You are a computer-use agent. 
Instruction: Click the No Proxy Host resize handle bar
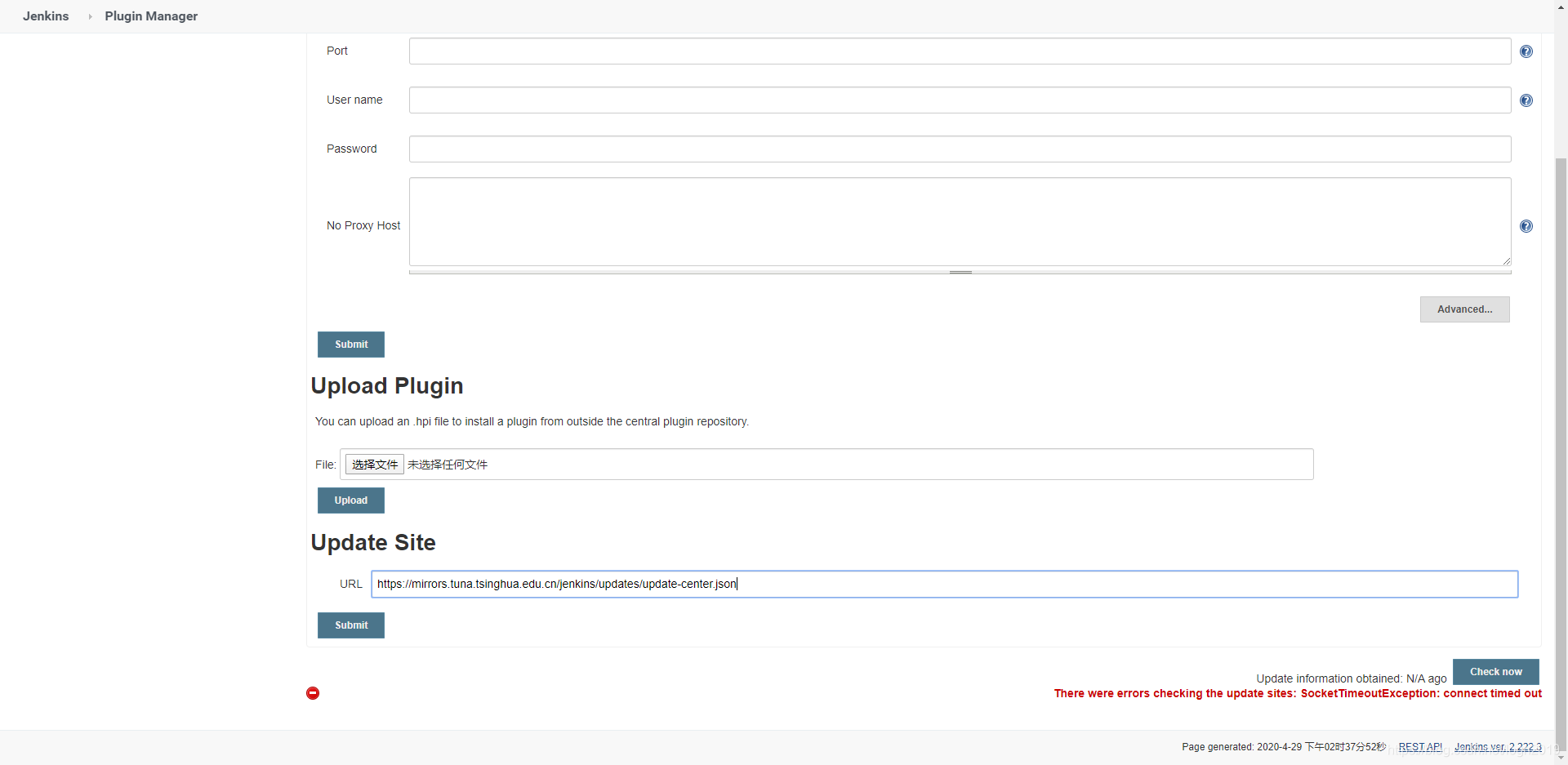960,272
